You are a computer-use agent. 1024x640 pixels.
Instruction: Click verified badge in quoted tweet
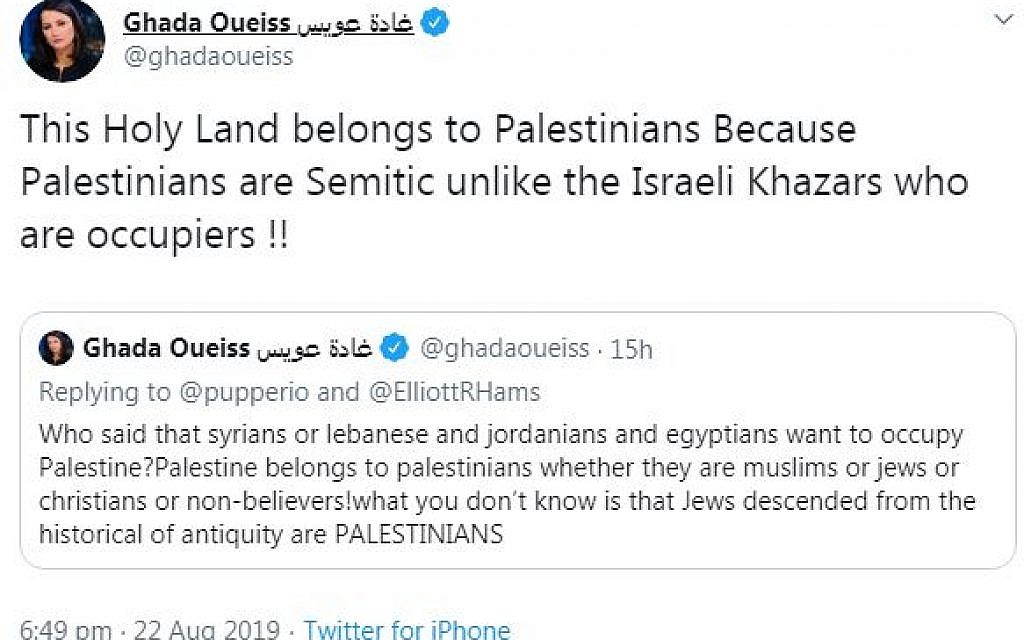click(394, 348)
